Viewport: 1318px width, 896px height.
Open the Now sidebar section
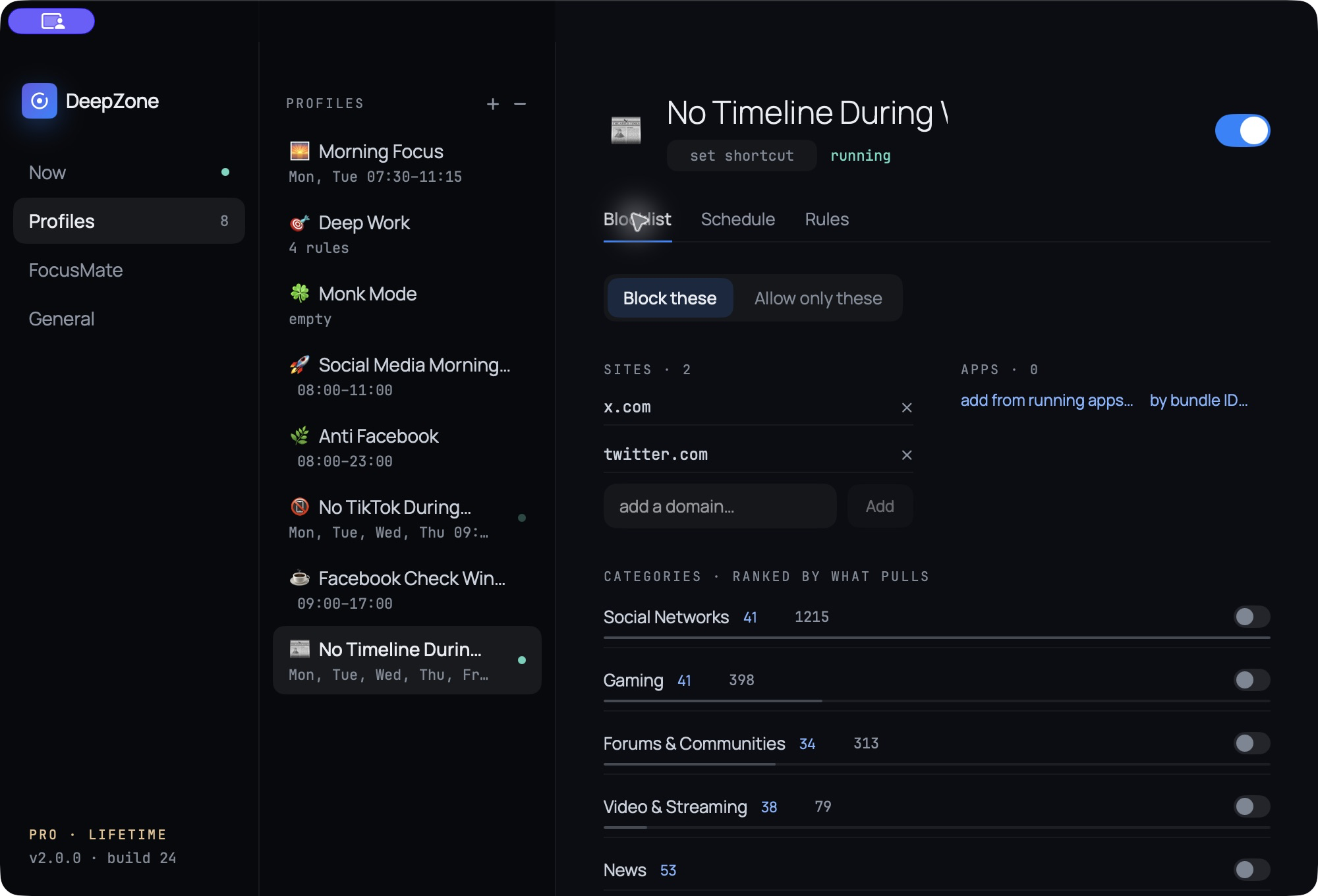point(129,173)
